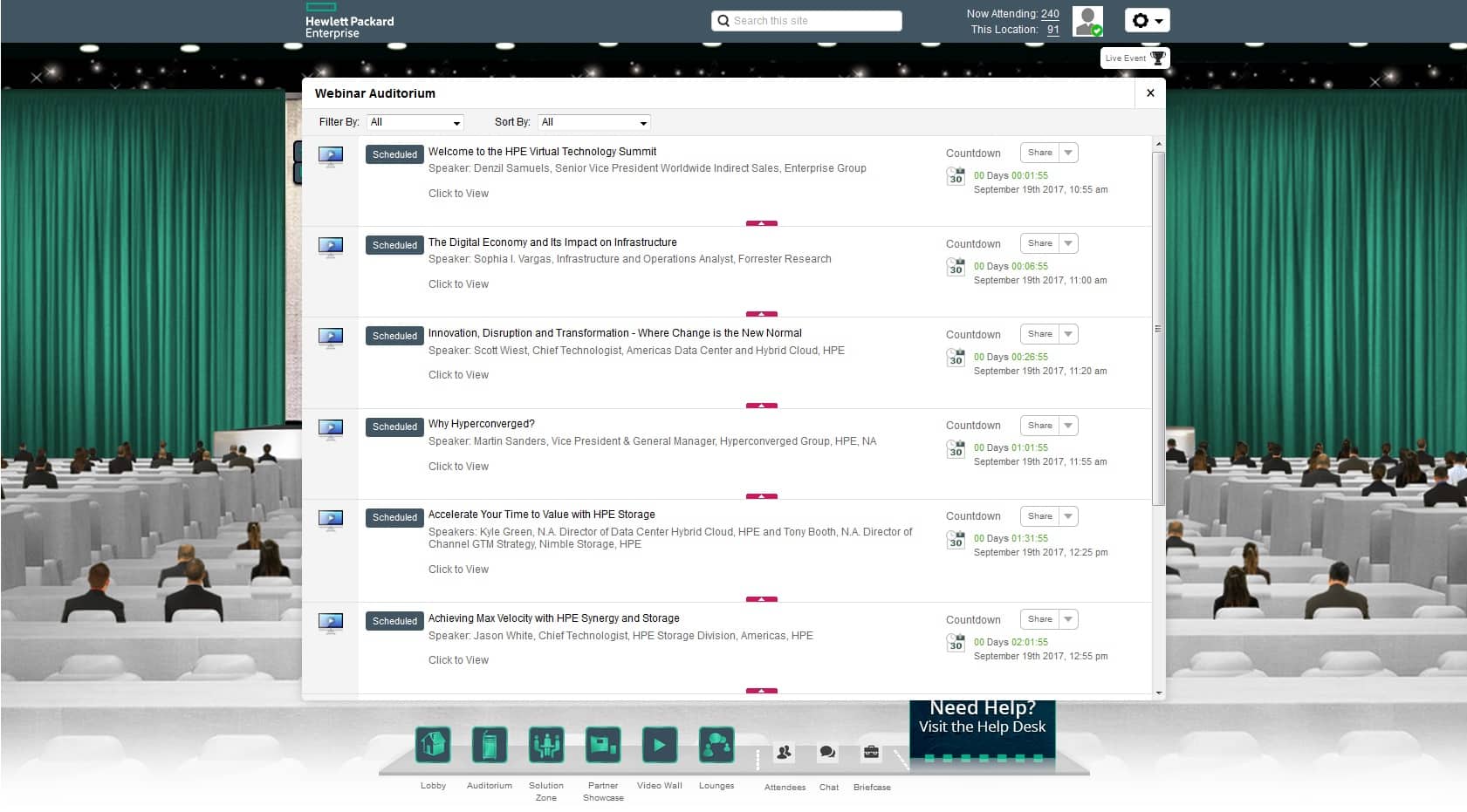Screen dimensions: 1467x812
Task: Open the This Location 91 count link
Action: coord(1053,30)
